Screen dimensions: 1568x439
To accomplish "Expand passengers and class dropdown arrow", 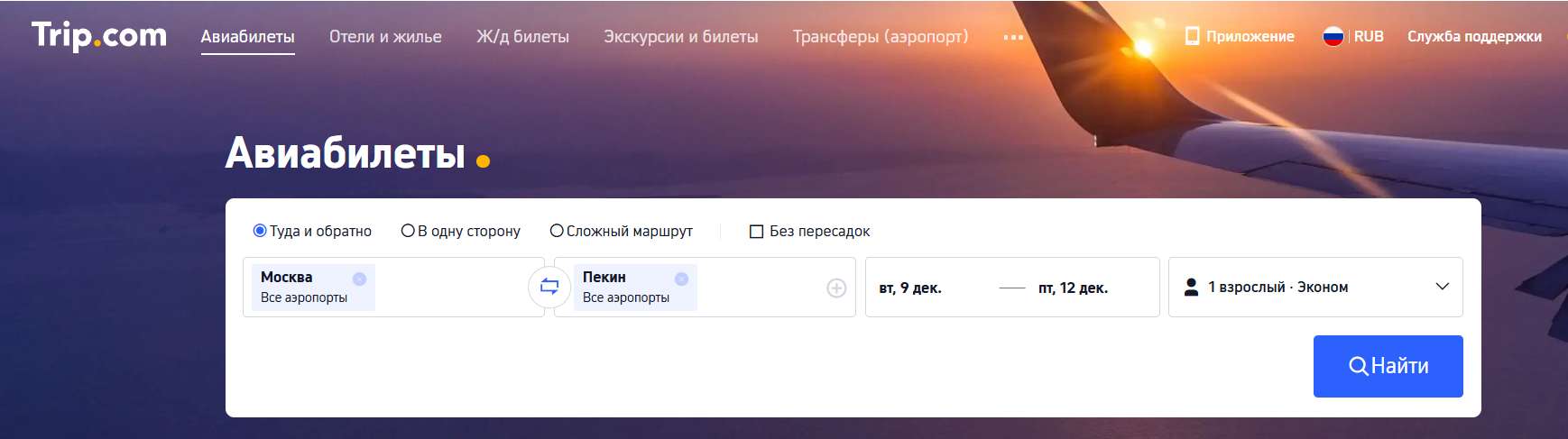I will click(1442, 287).
